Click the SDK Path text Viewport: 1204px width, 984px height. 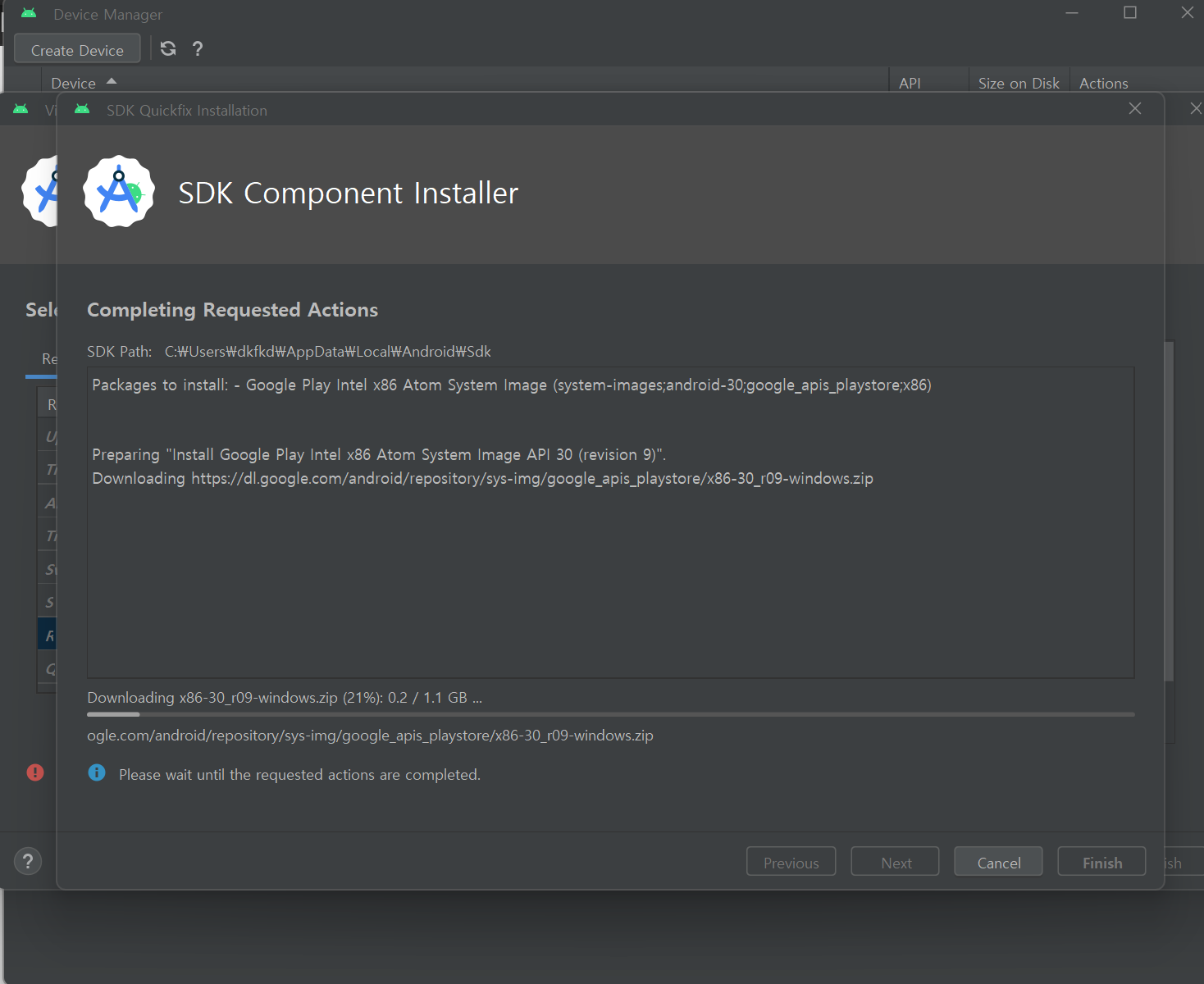289,352
